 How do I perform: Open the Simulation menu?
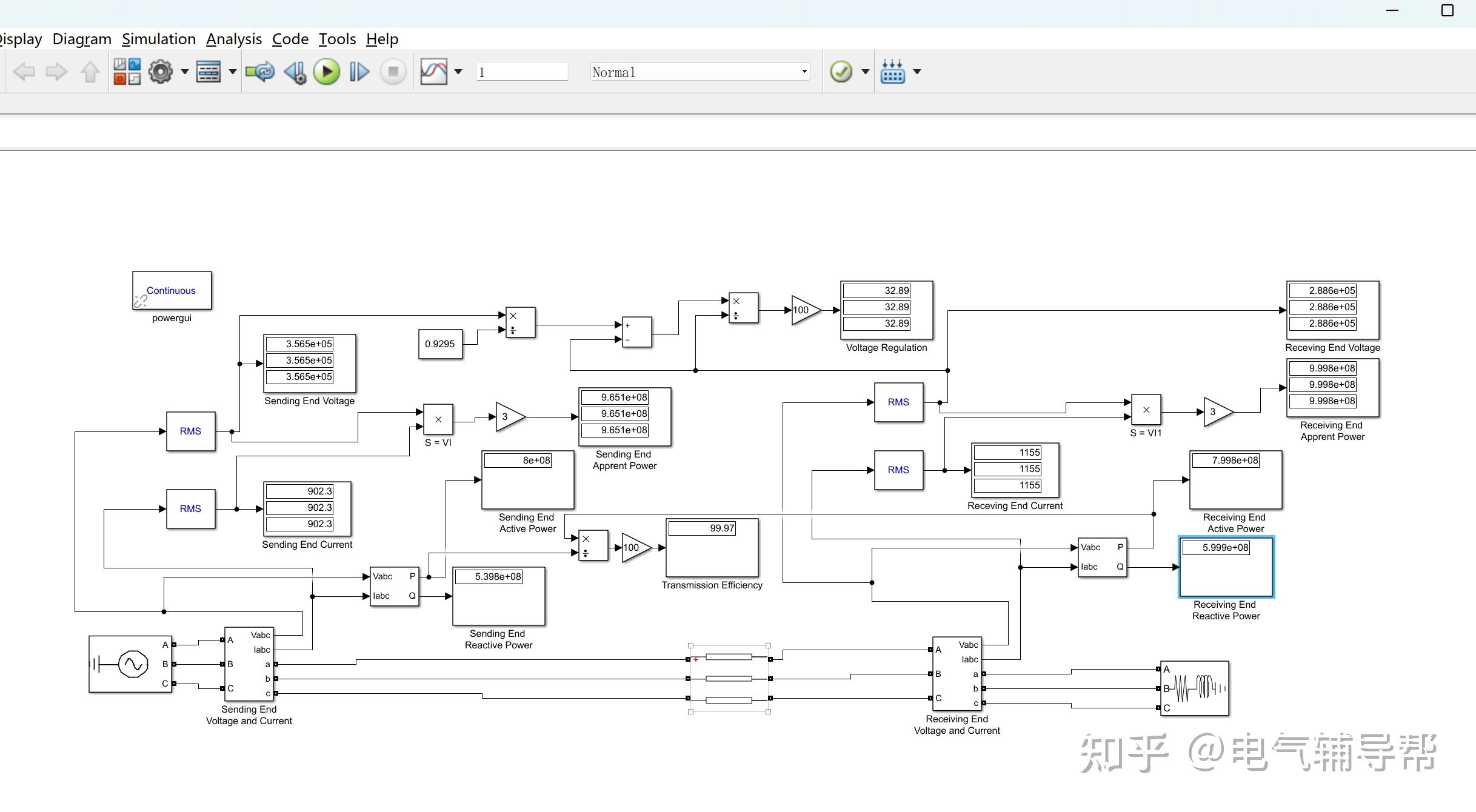click(159, 39)
